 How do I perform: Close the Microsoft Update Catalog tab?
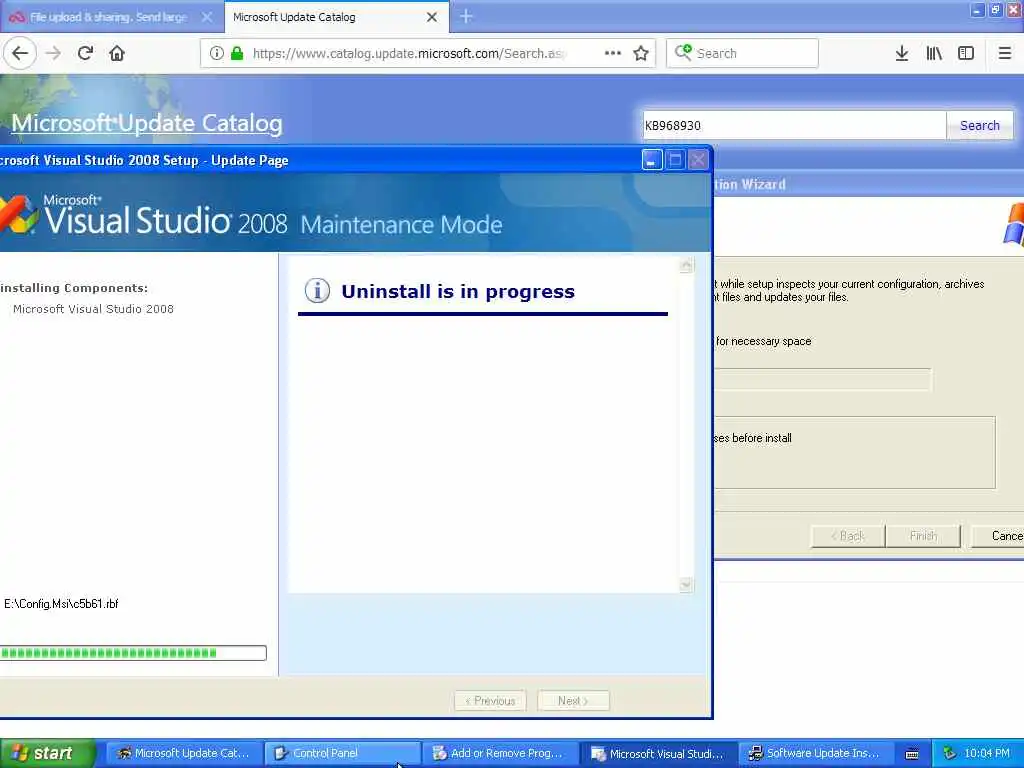click(432, 17)
